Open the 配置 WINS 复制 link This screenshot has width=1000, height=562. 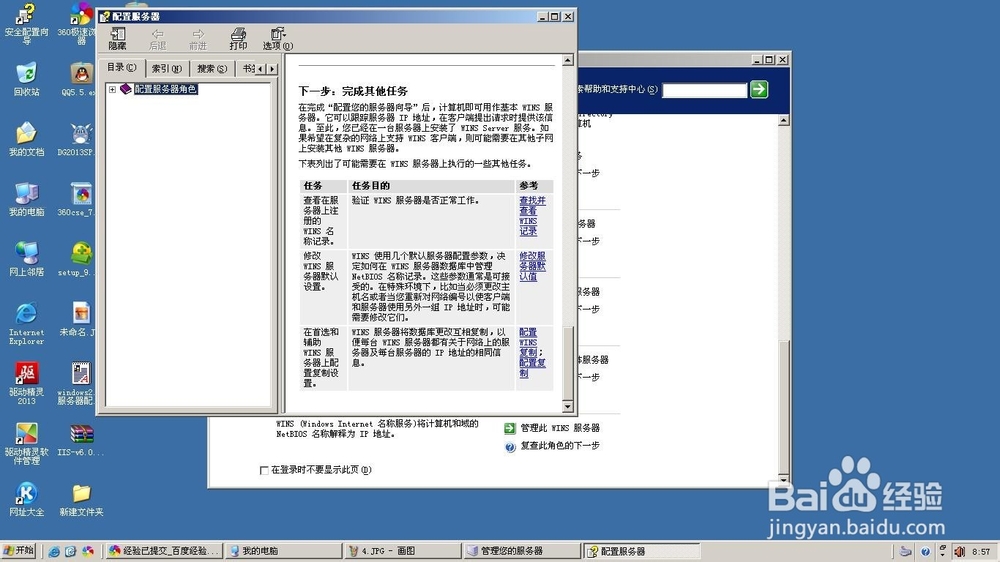click(529, 342)
